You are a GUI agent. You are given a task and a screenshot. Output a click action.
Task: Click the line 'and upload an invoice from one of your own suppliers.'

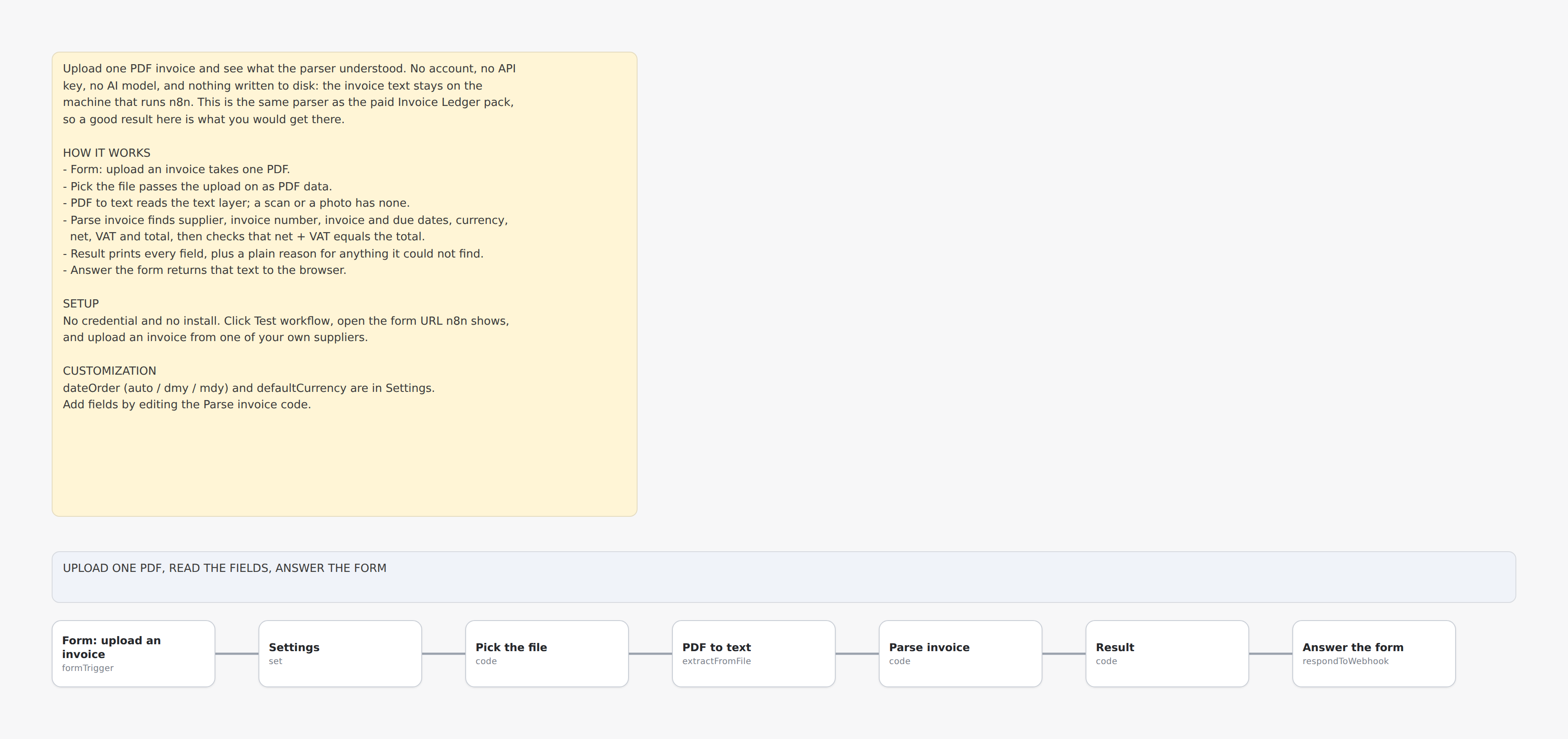(x=215, y=337)
